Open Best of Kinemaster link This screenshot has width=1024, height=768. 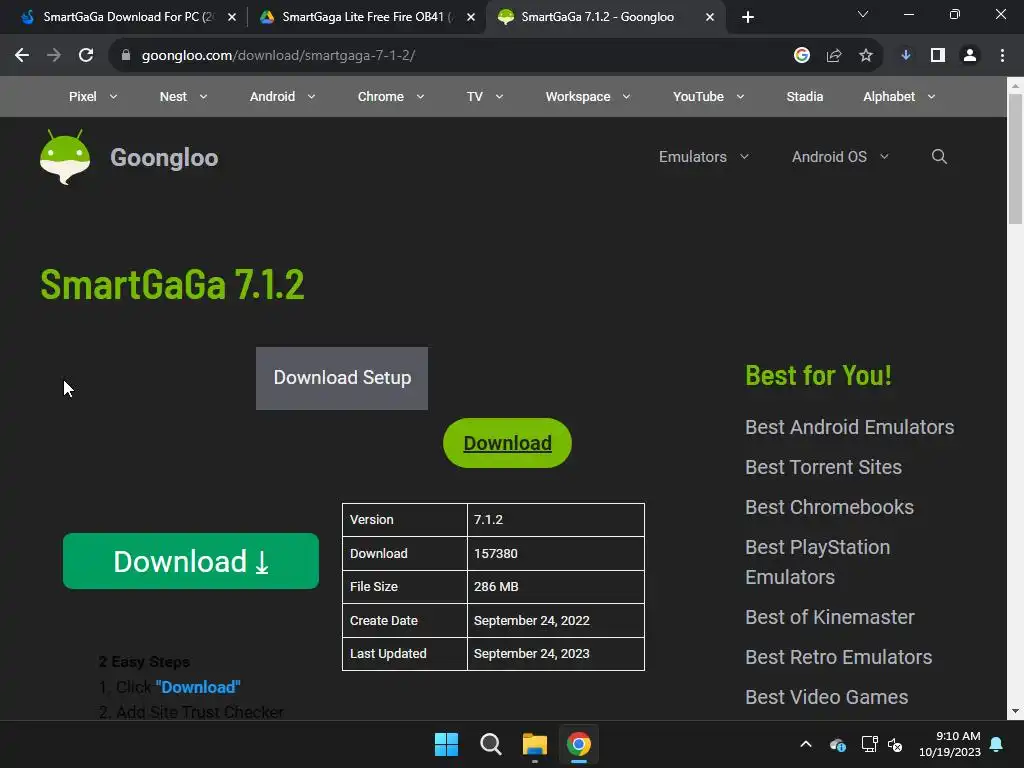830,617
